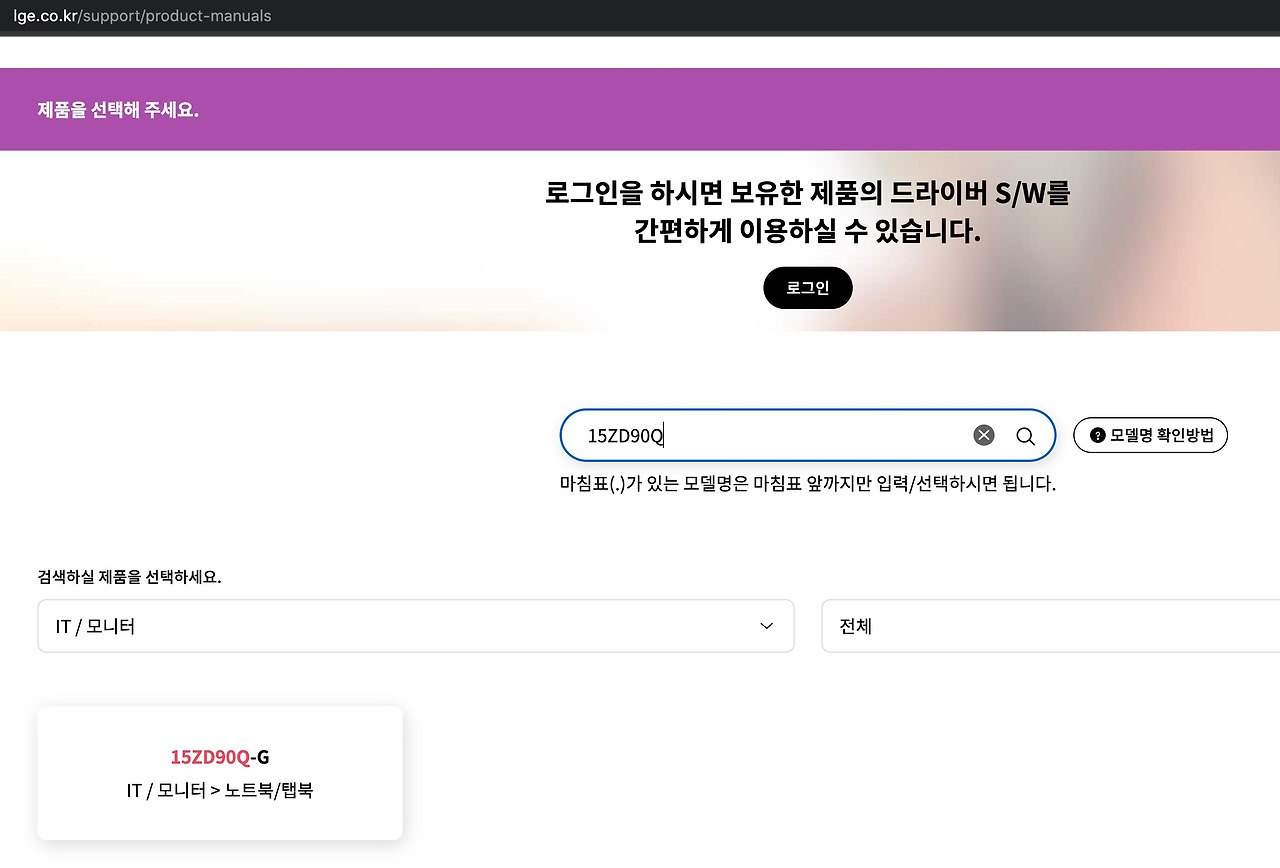Click the login promotion heading text

coord(808,213)
